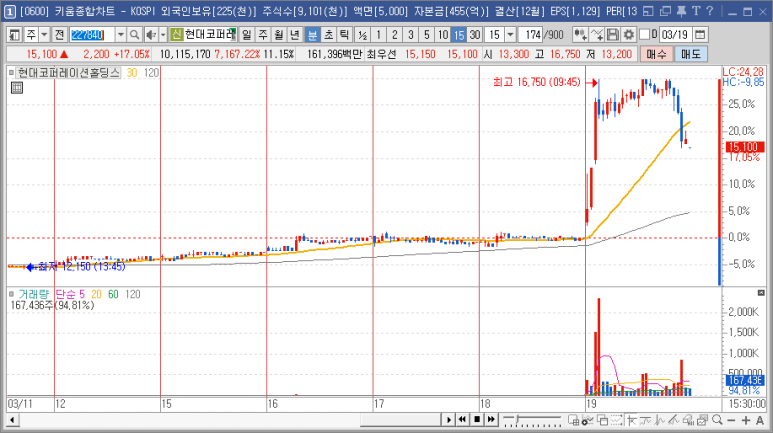Click the bottom magnifier zoom icon

pyautogui.click(x=717, y=420)
